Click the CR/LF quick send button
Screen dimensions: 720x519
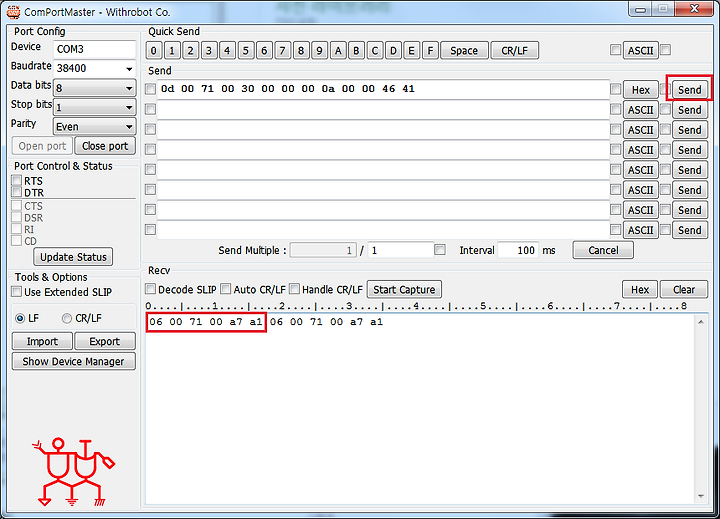(x=515, y=51)
